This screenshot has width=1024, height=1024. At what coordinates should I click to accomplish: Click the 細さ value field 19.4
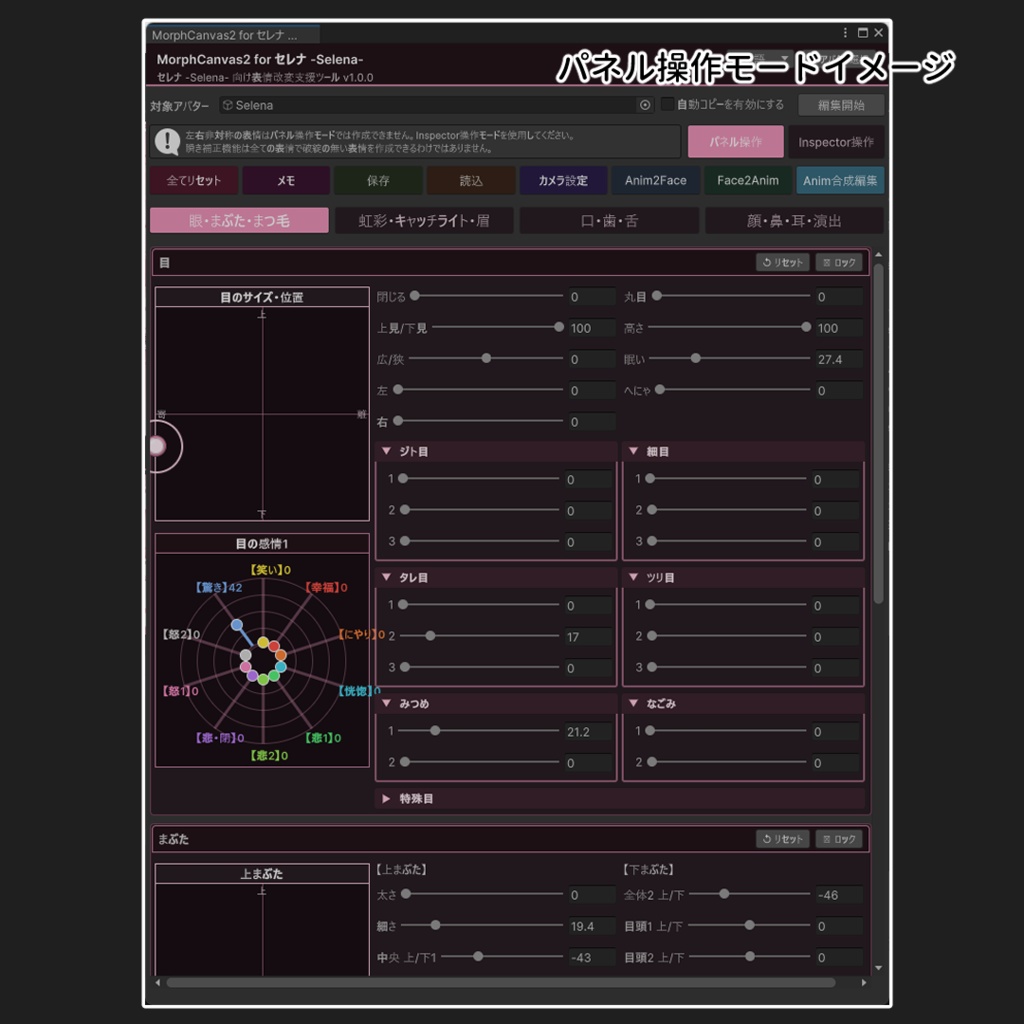[x=592, y=926]
